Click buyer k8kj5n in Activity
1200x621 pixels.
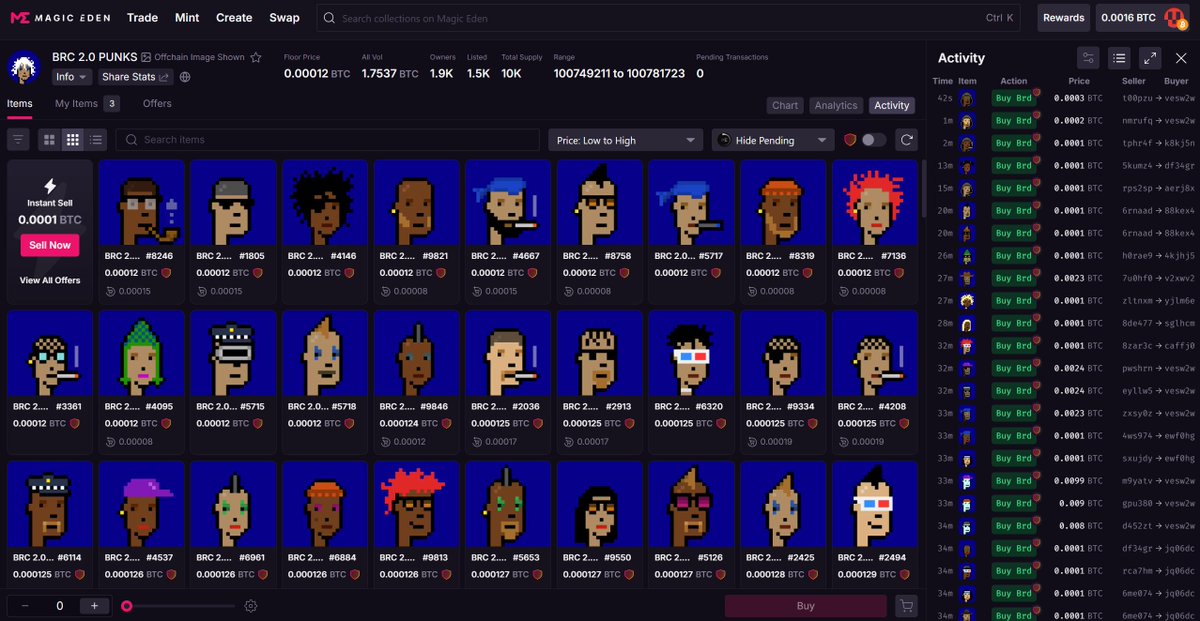[x=1179, y=143]
